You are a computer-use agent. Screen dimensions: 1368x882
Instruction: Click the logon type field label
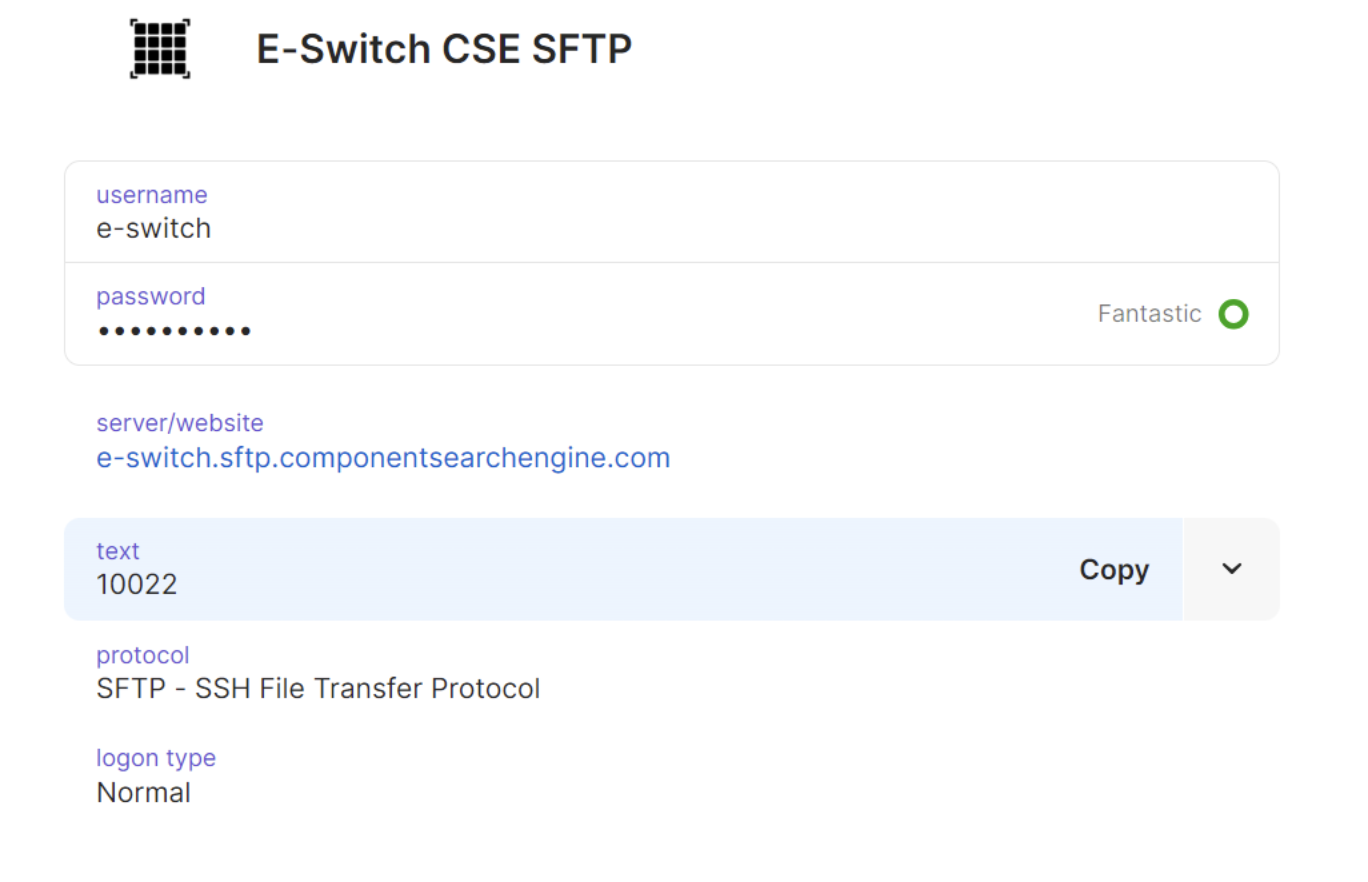coord(155,758)
